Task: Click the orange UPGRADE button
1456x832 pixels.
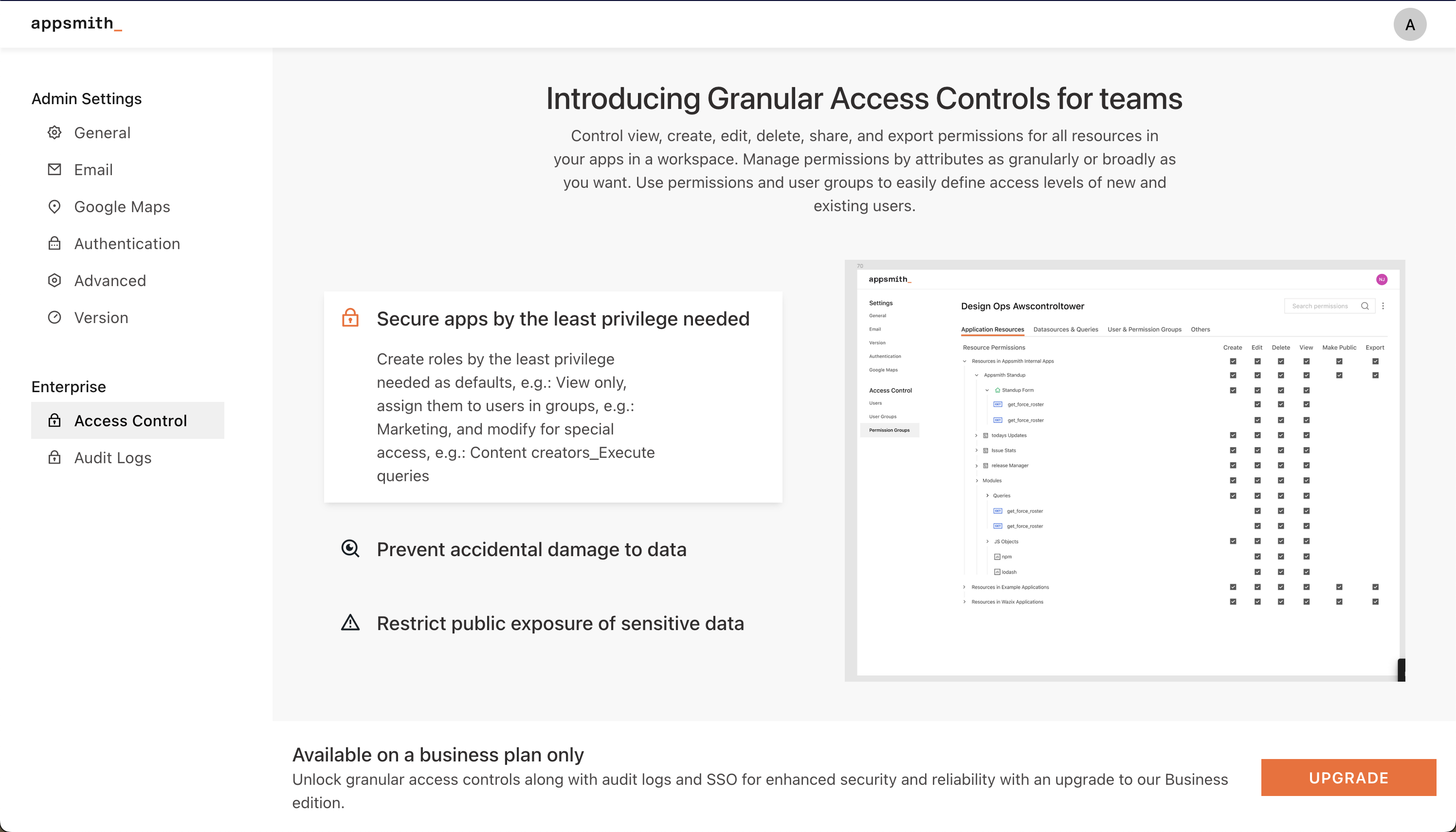Action: pos(1348,777)
